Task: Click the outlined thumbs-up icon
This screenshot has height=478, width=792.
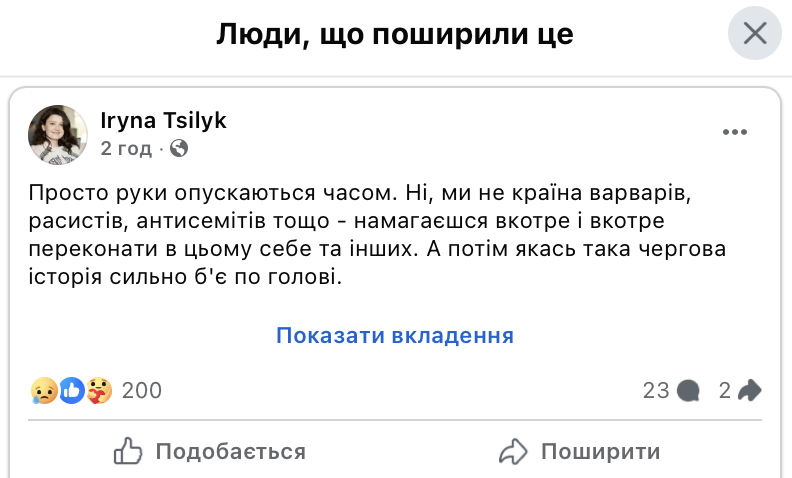Action: click(128, 451)
